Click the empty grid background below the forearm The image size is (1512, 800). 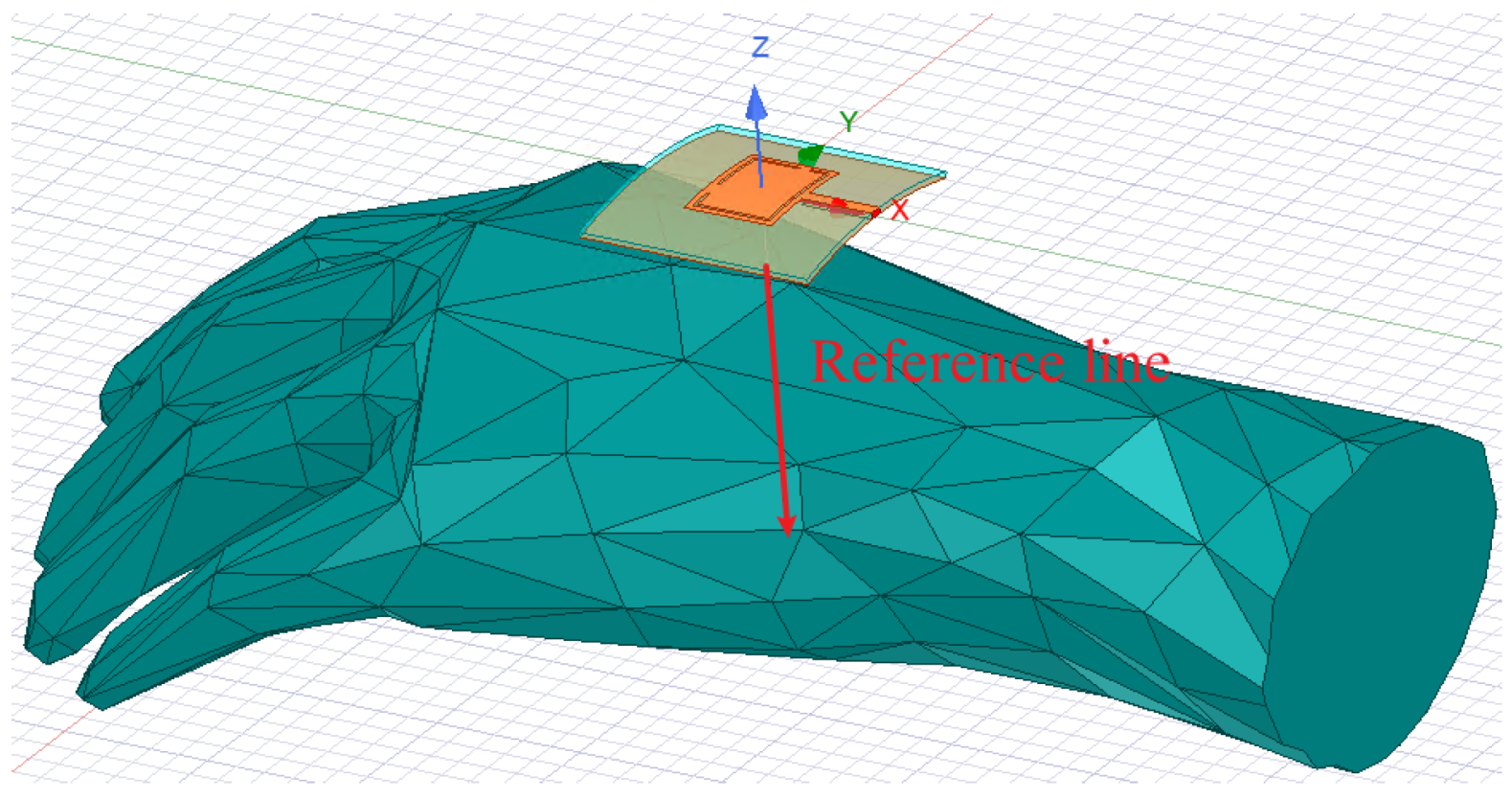(x=575, y=728)
